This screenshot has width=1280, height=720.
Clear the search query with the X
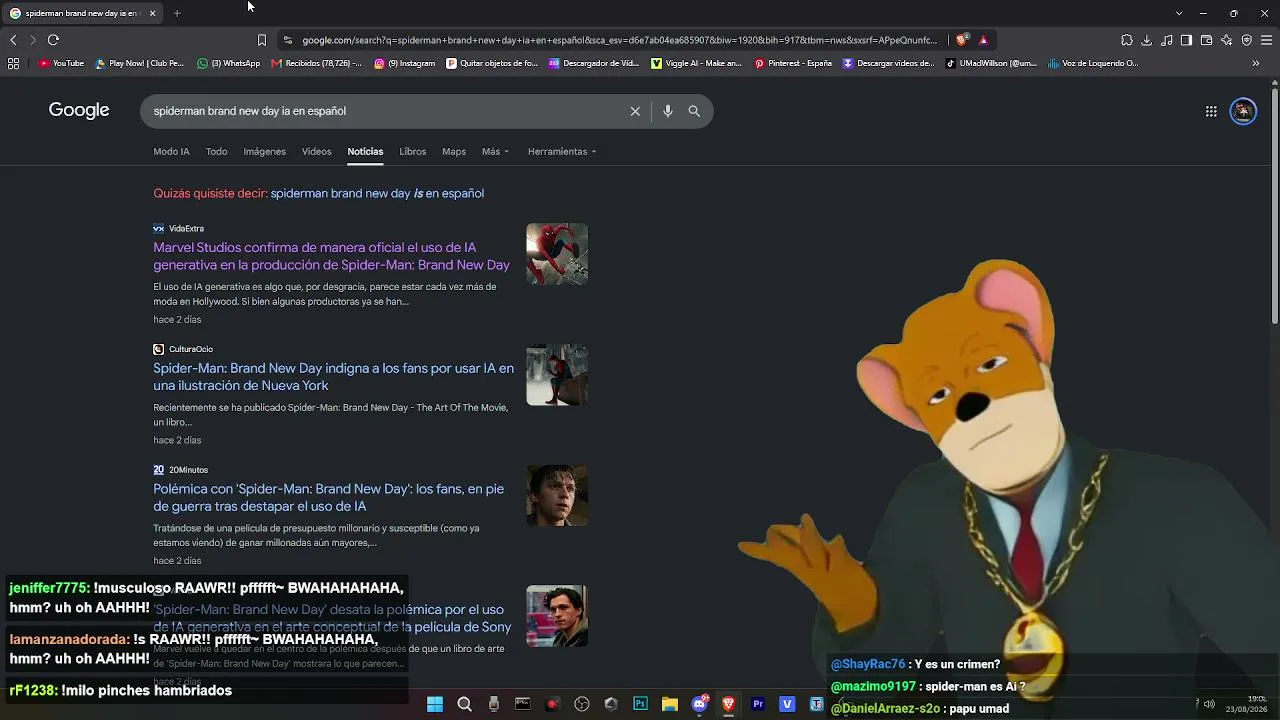(x=635, y=111)
